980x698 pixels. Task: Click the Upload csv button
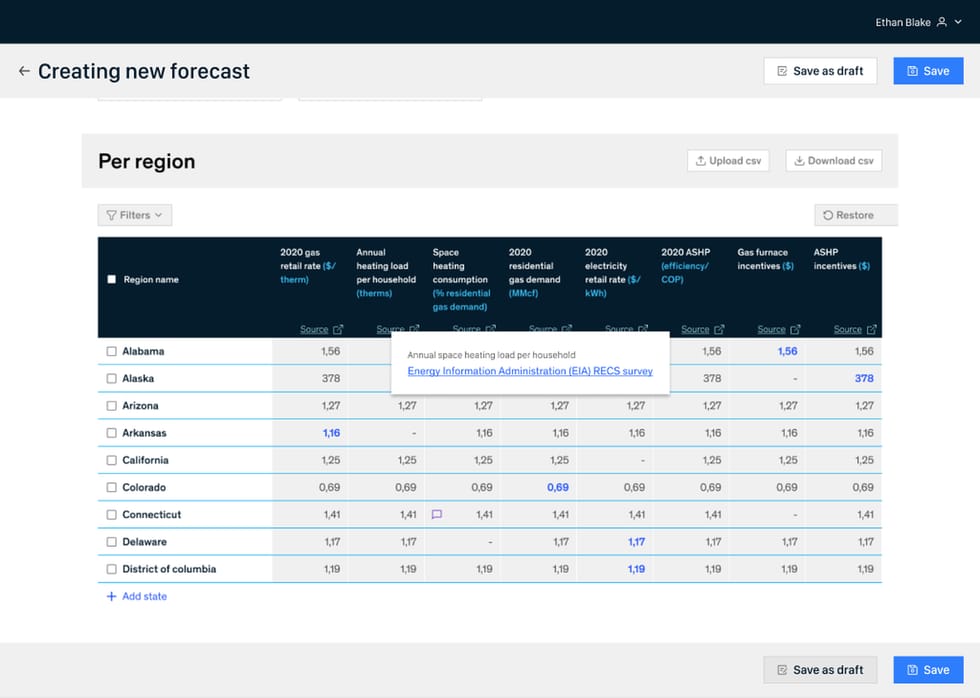pos(728,161)
